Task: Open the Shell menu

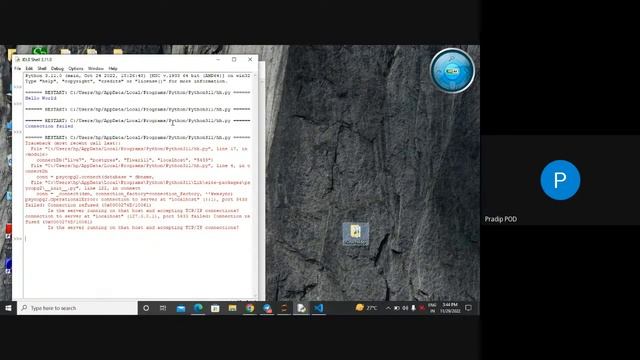Action: click(42, 69)
